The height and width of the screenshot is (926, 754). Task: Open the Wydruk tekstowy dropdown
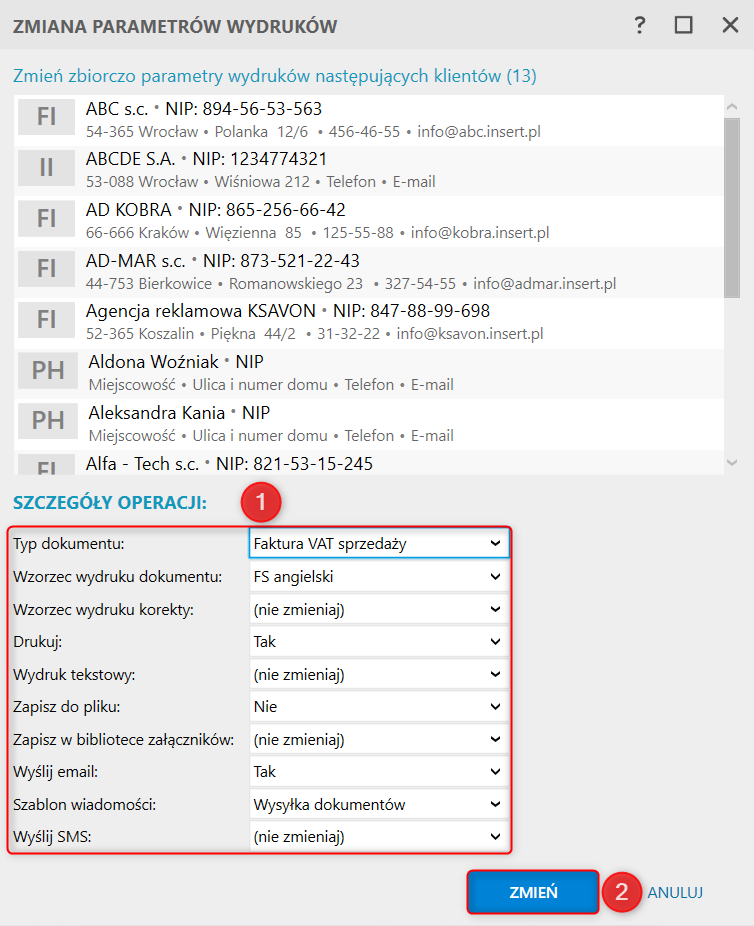(379, 674)
